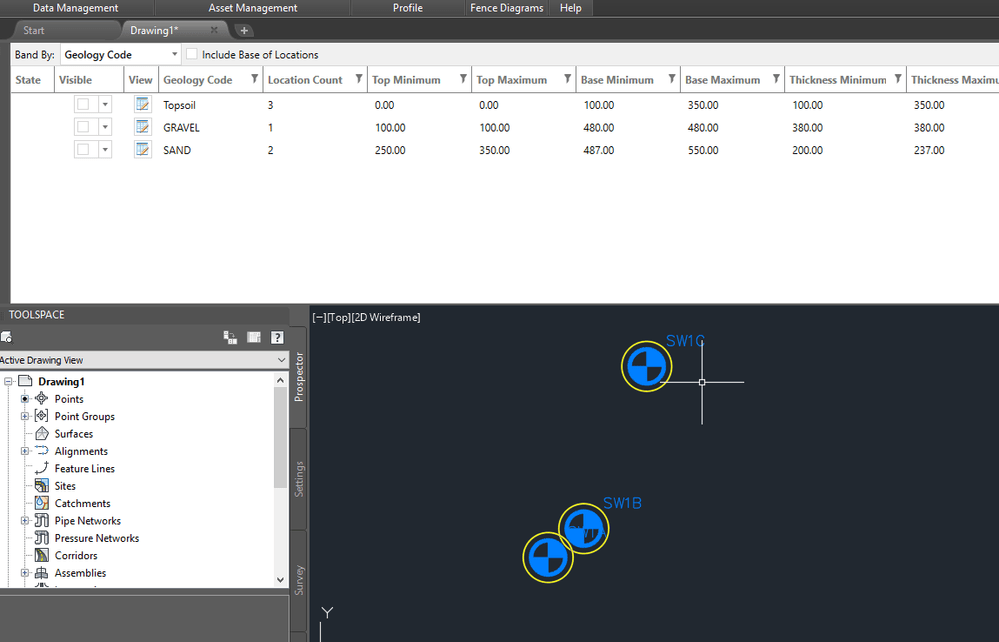Expand the Pipe Networks tree node

(25, 520)
